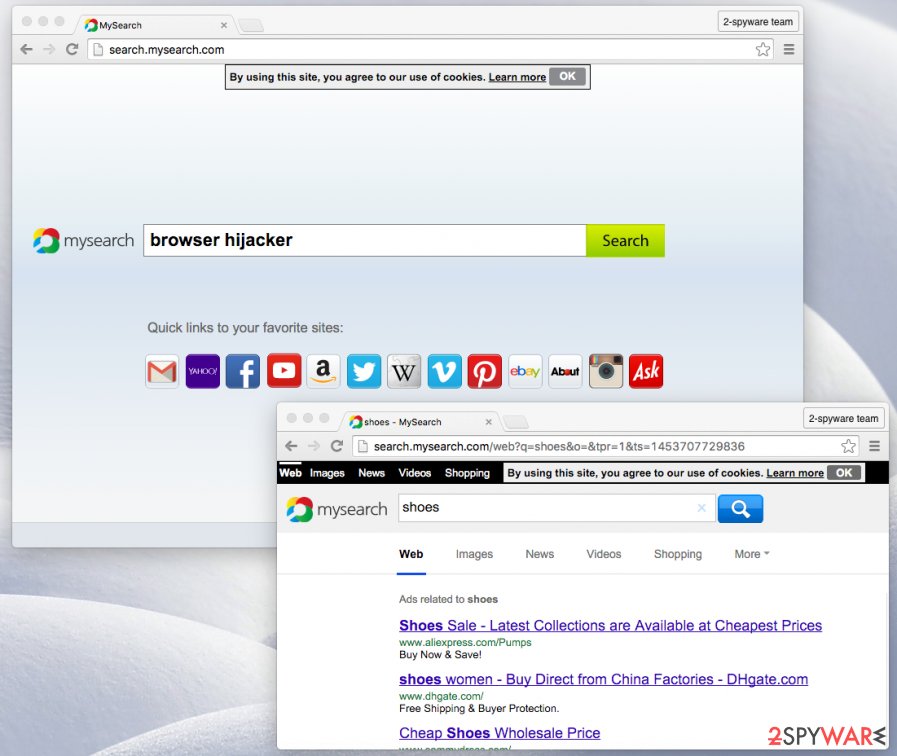The image size is (897, 756).
Task: Close the MySearch browser tab
Action: pos(224,25)
